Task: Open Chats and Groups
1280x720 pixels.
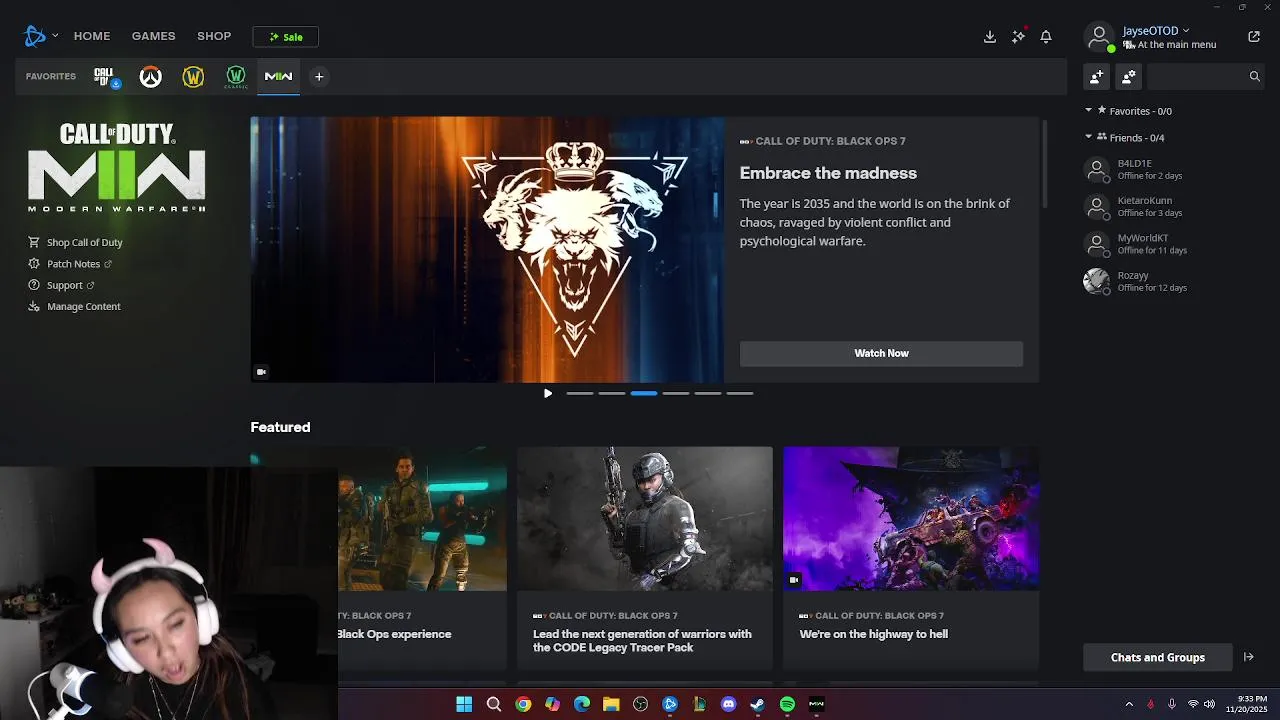Action: [x=1158, y=657]
